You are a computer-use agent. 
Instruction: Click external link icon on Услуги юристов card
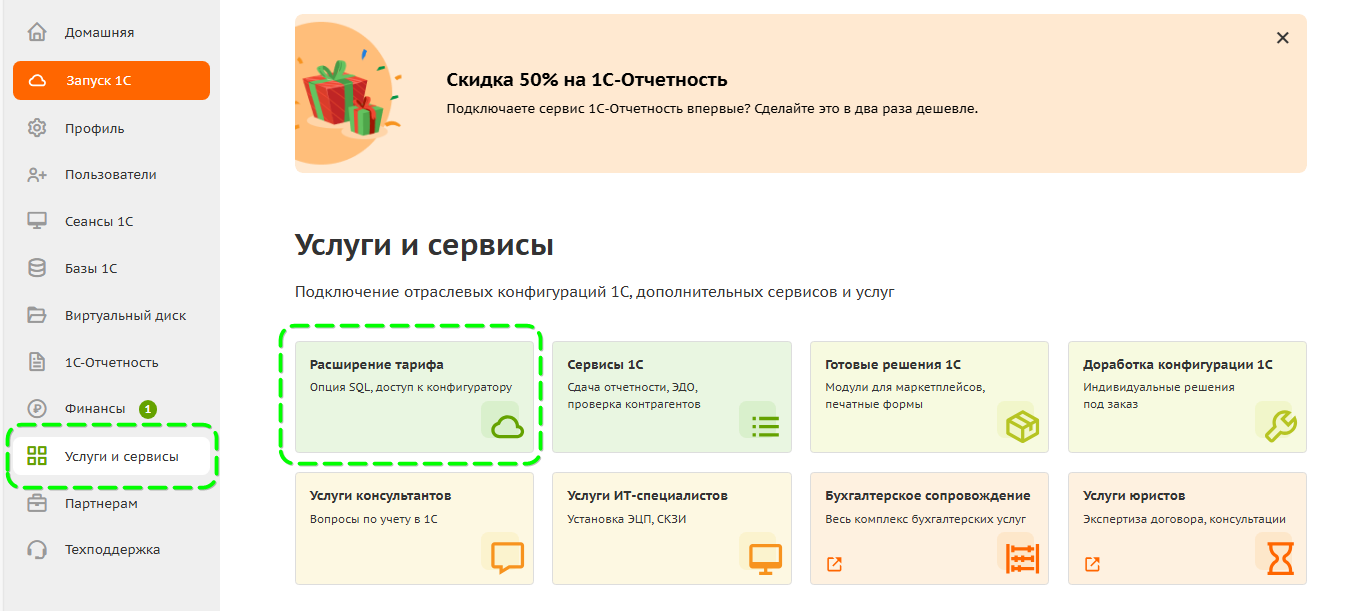pos(1092,564)
